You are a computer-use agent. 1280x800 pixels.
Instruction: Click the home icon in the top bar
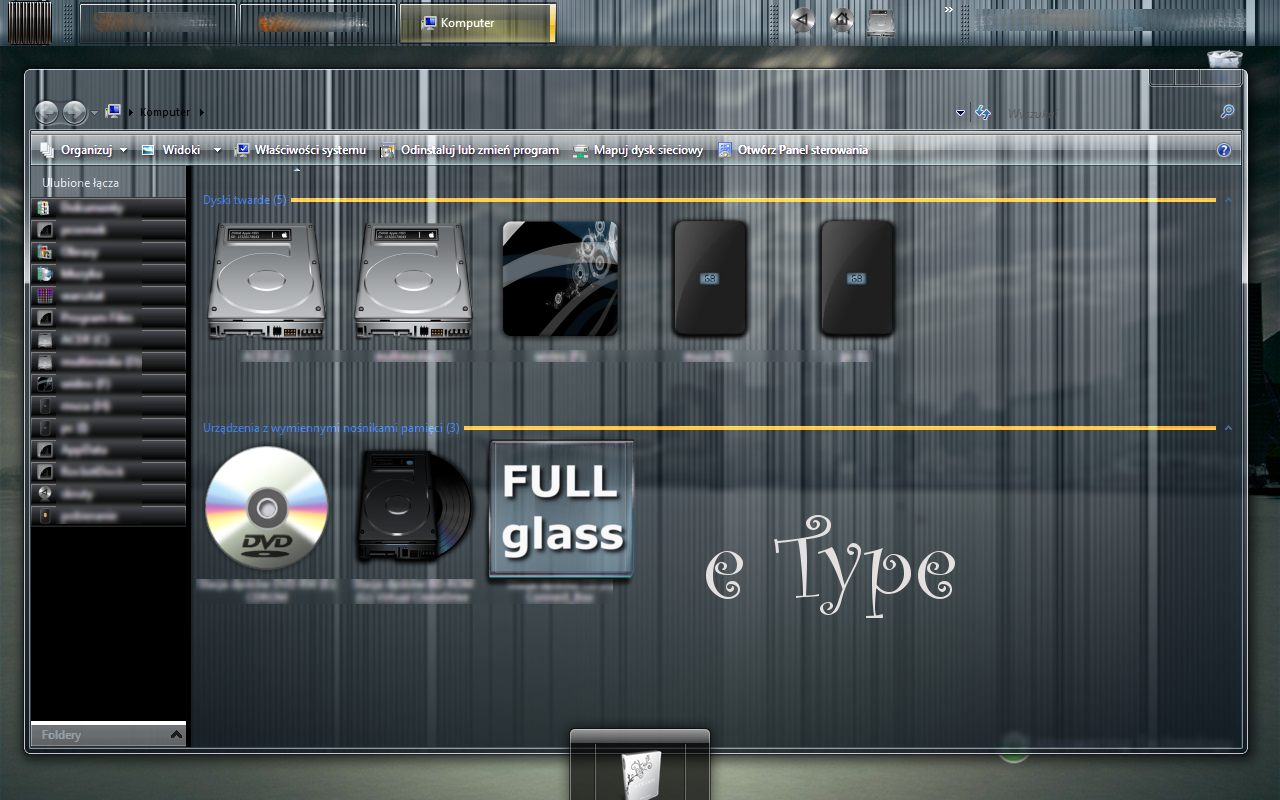pyautogui.click(x=842, y=19)
